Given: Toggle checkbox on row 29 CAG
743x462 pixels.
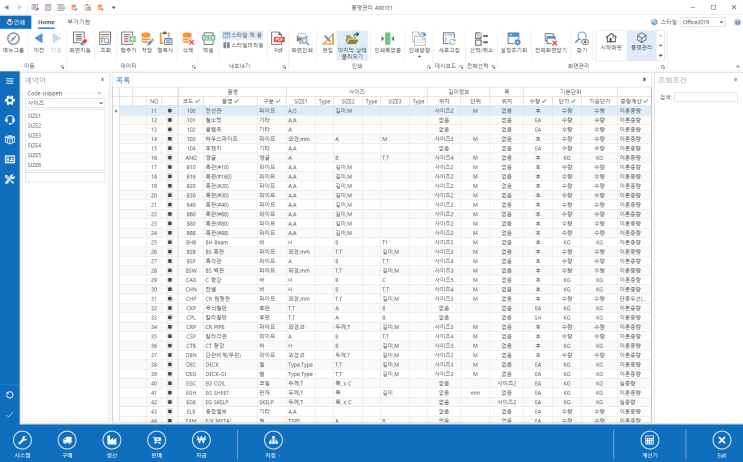Looking at the screenshot, I should tap(170, 280).
